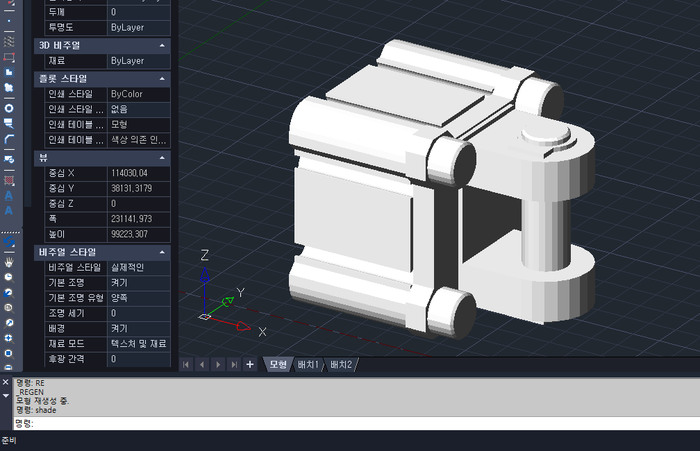The image size is (700, 451).
Task: Click the Zoom extents icon
Action: tap(9, 354)
